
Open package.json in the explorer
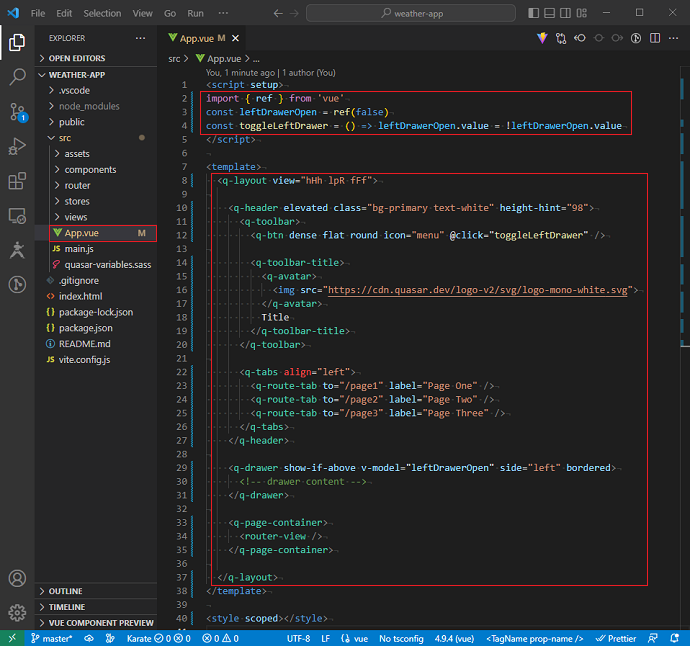(96, 328)
